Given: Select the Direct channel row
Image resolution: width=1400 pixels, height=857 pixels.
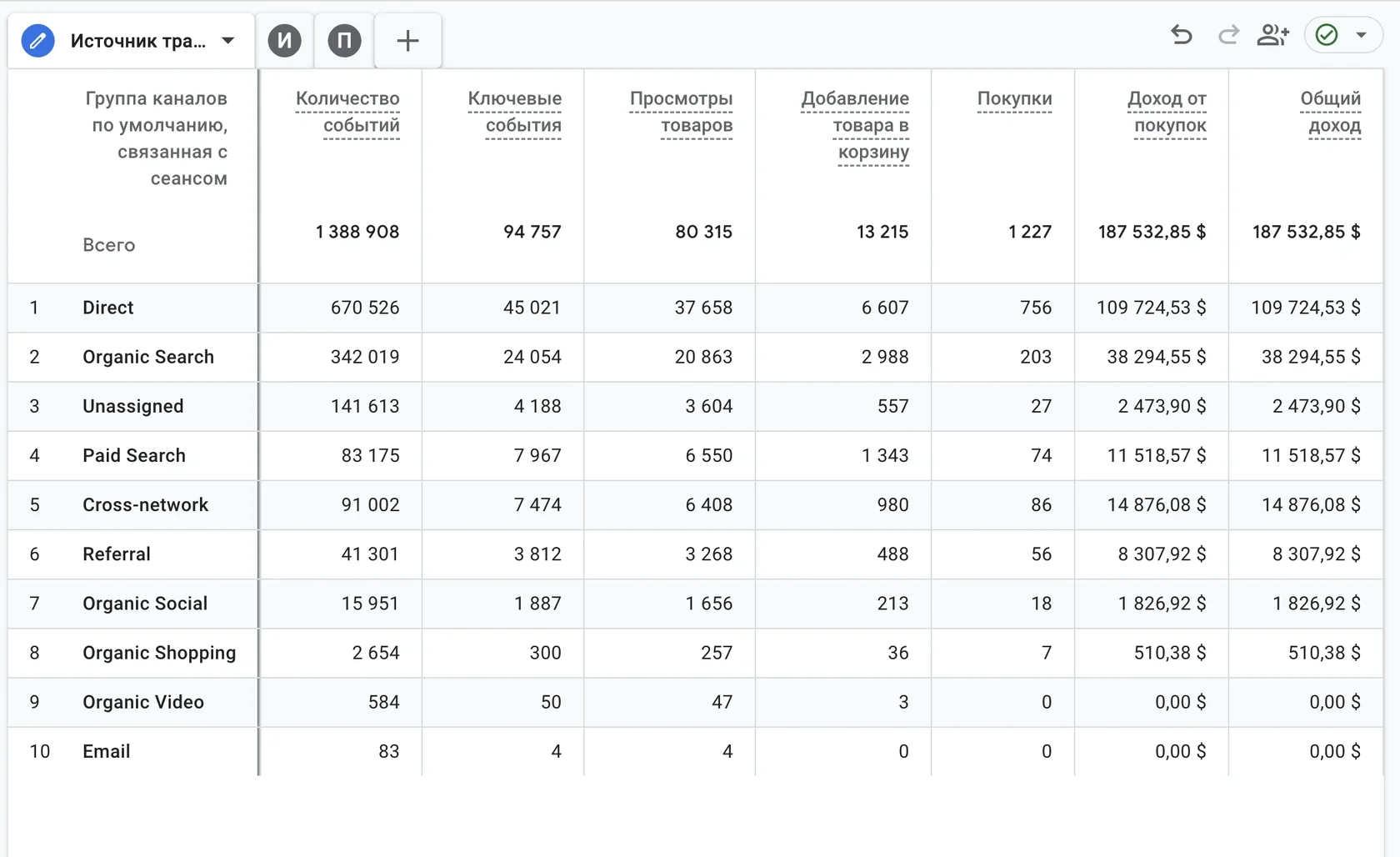Looking at the screenshot, I should point(696,308).
